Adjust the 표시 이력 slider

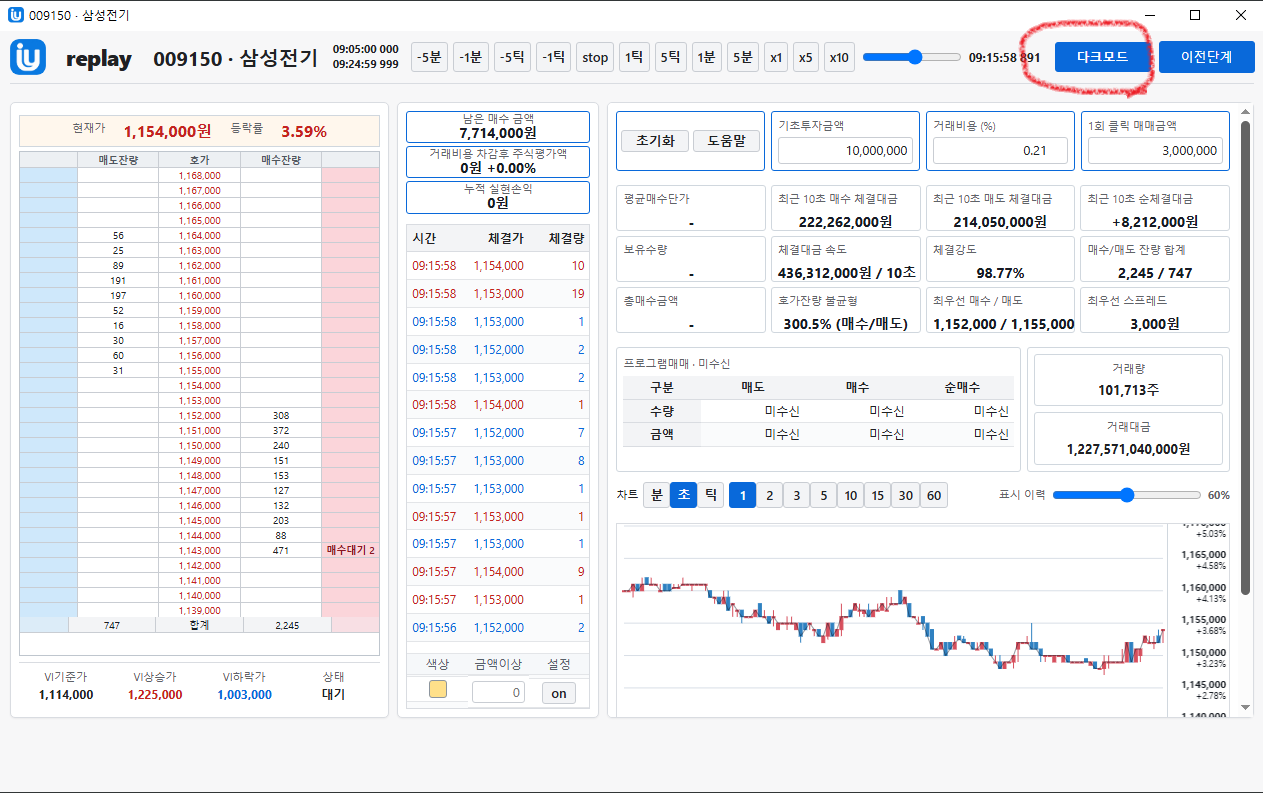1127,494
